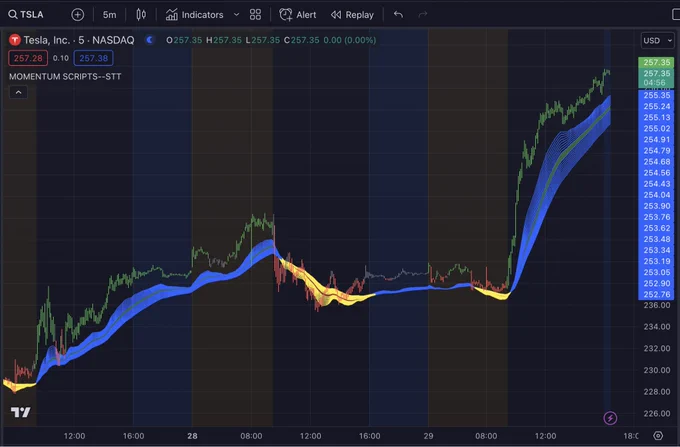Click the 252.76 blue indicator price label
The image size is (680, 447).
(x=656, y=294)
